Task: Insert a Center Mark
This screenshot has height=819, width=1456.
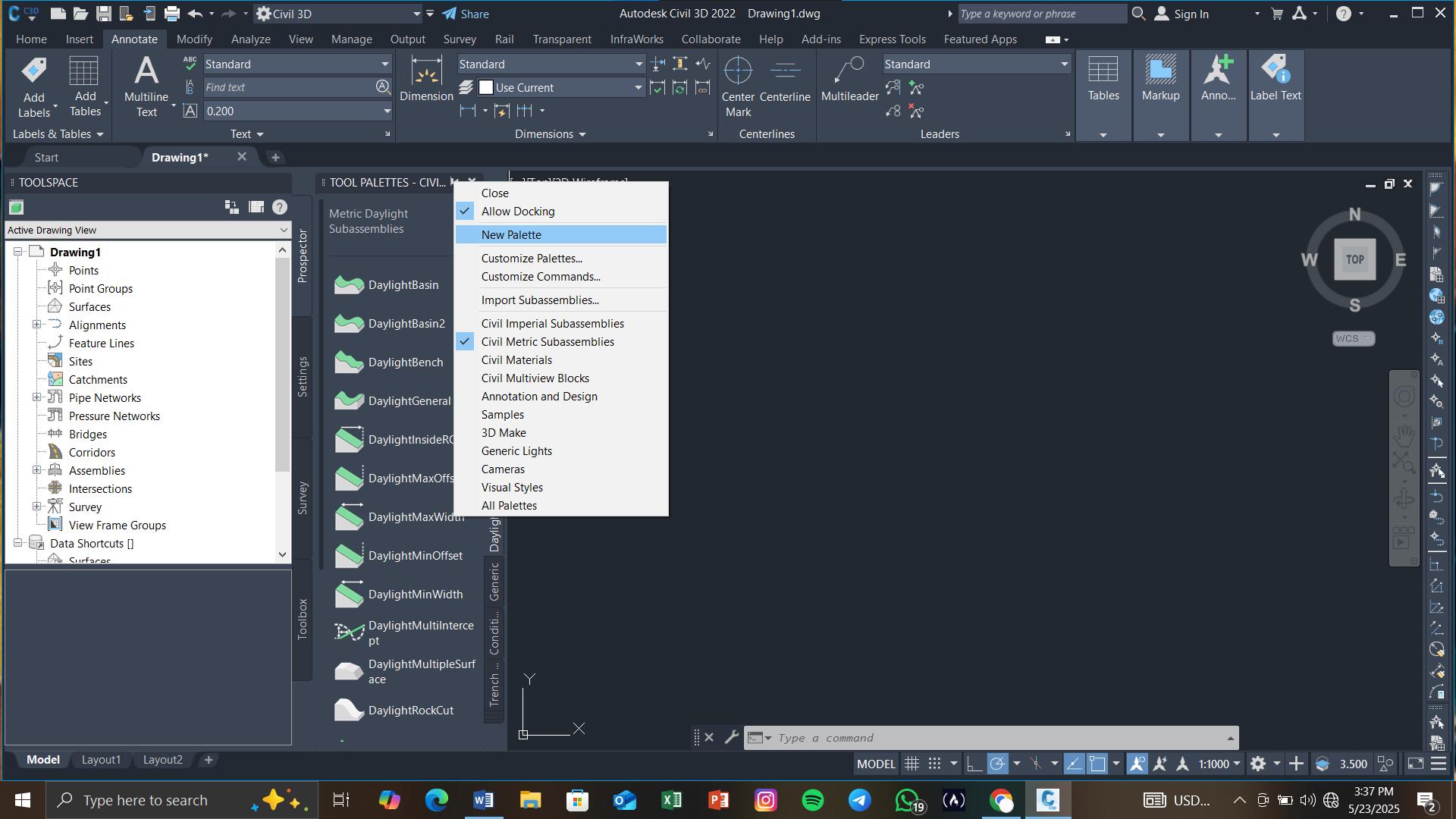Action: [738, 87]
